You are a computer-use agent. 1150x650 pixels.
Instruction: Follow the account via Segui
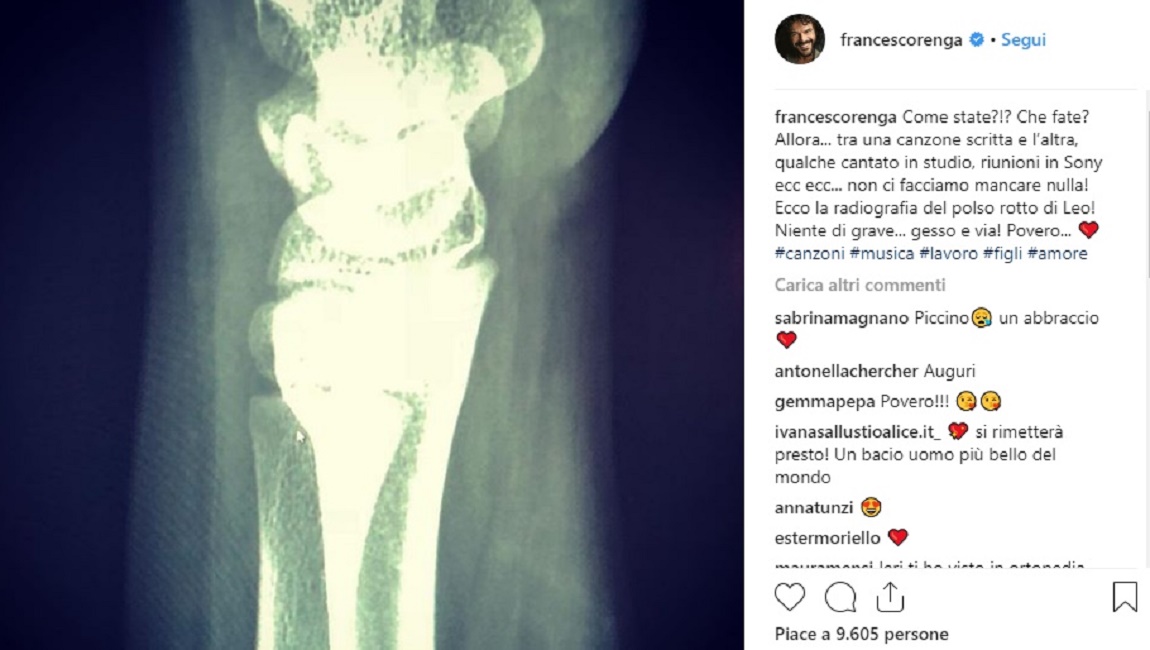click(x=1023, y=40)
